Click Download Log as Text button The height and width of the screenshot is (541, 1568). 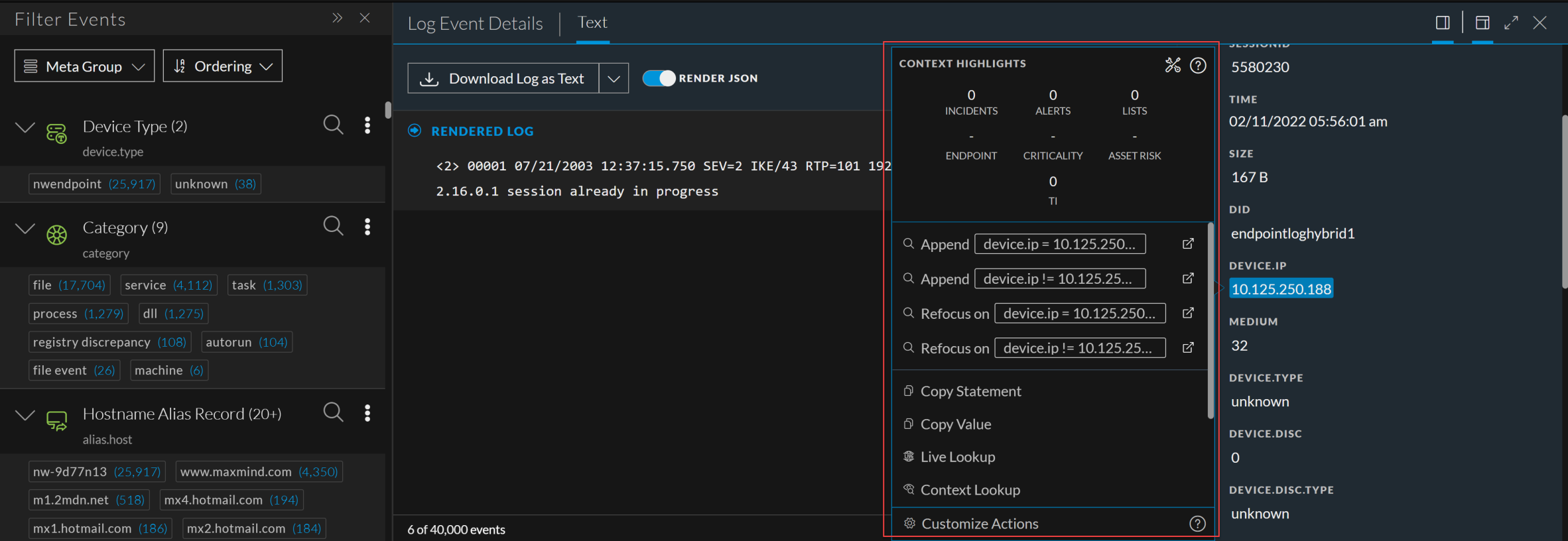503,79
